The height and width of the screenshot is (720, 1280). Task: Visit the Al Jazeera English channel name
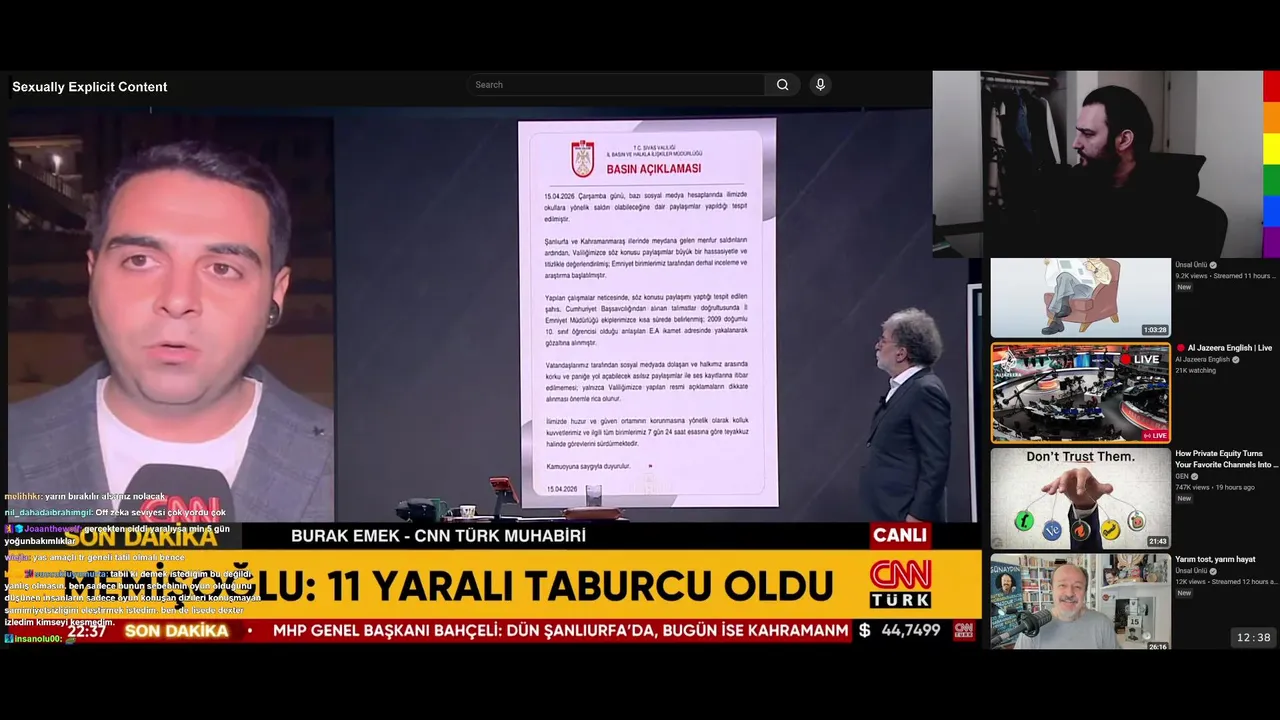click(x=1202, y=360)
